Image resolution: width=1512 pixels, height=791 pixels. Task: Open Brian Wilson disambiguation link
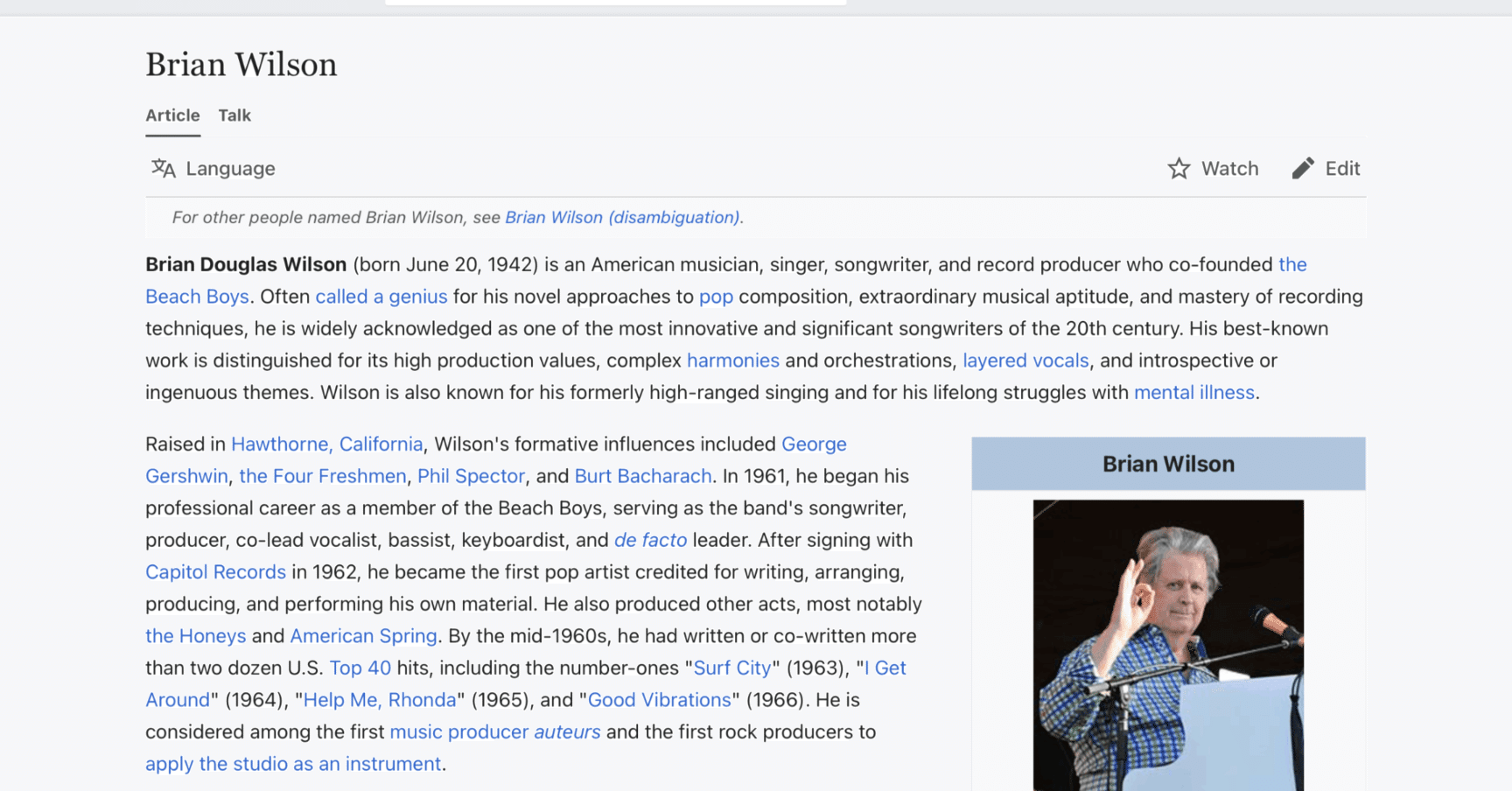pos(621,218)
